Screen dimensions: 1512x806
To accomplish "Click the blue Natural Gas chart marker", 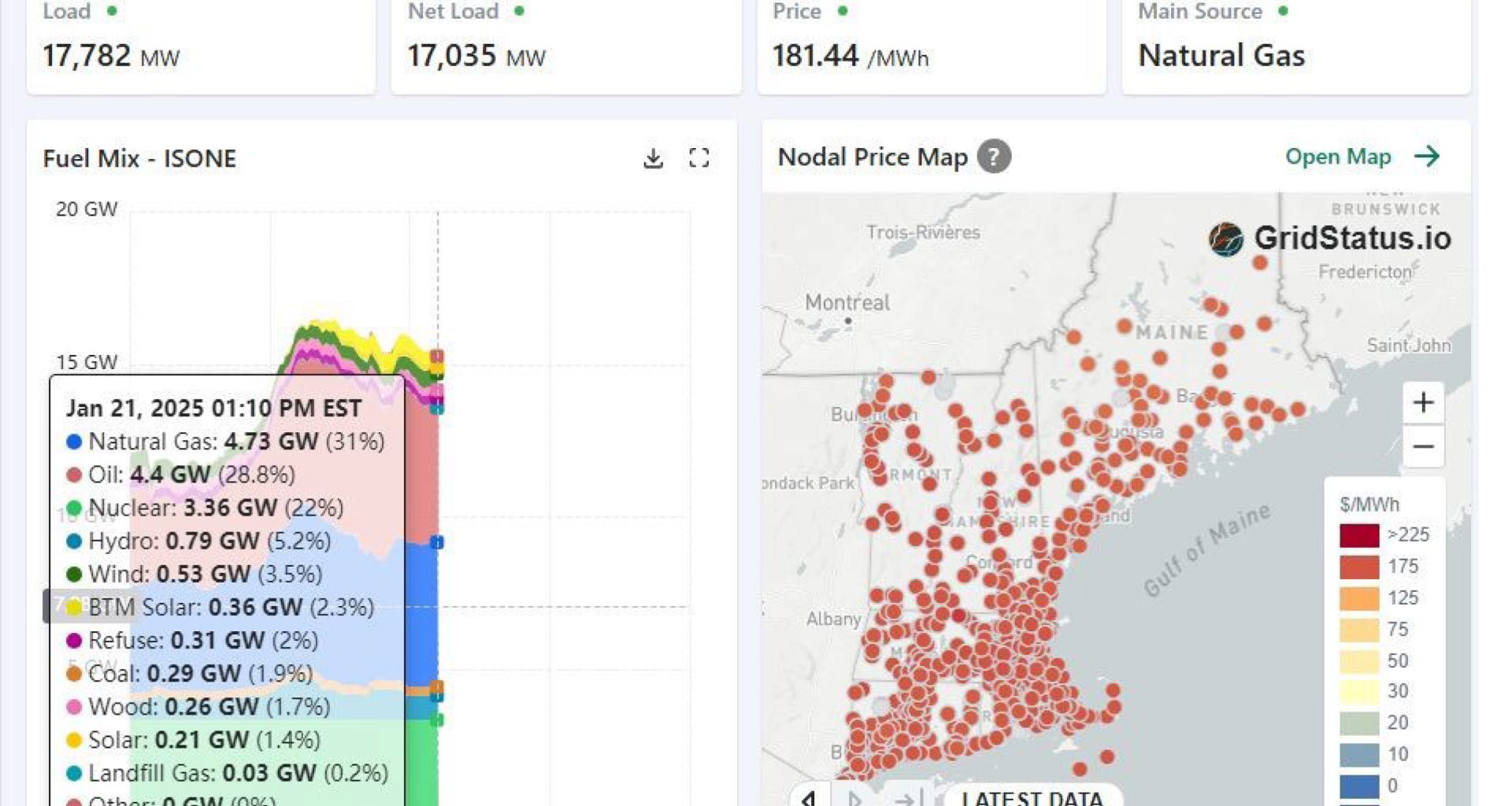I will pyautogui.click(x=437, y=542).
